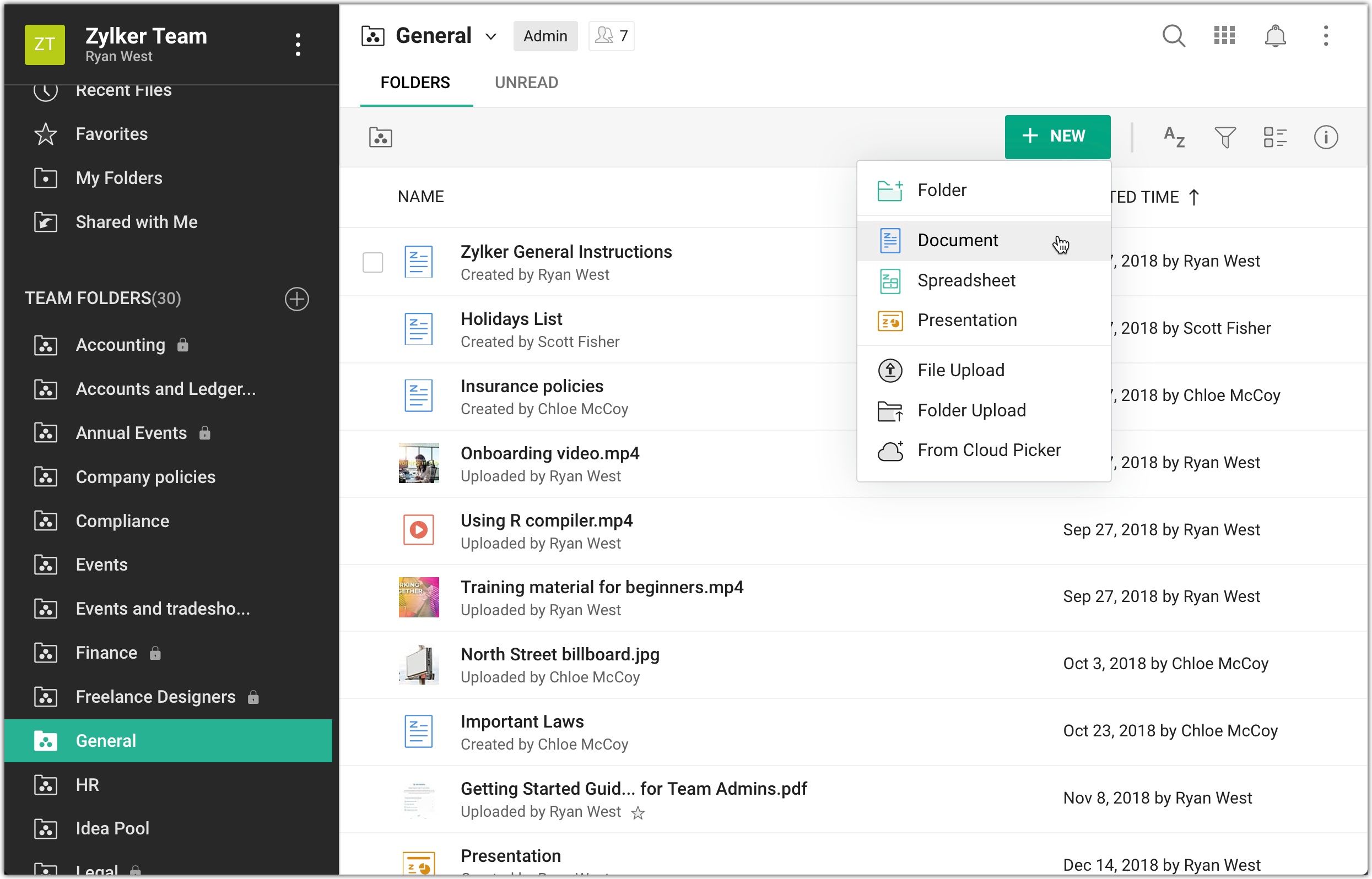Open the Compliance team folder

click(122, 521)
